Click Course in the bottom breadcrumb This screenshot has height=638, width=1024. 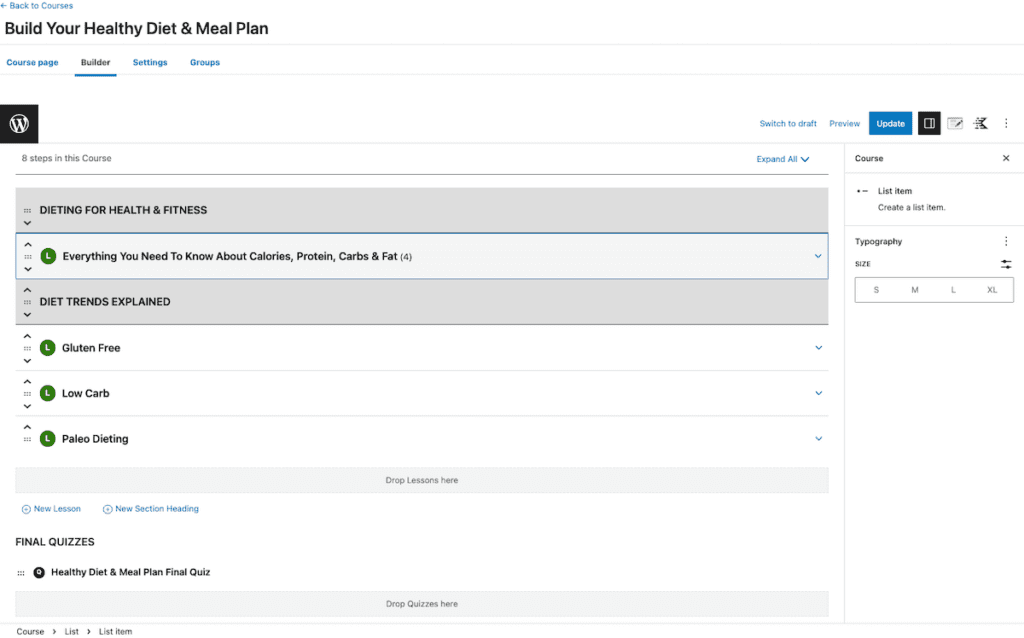pyautogui.click(x=31, y=631)
